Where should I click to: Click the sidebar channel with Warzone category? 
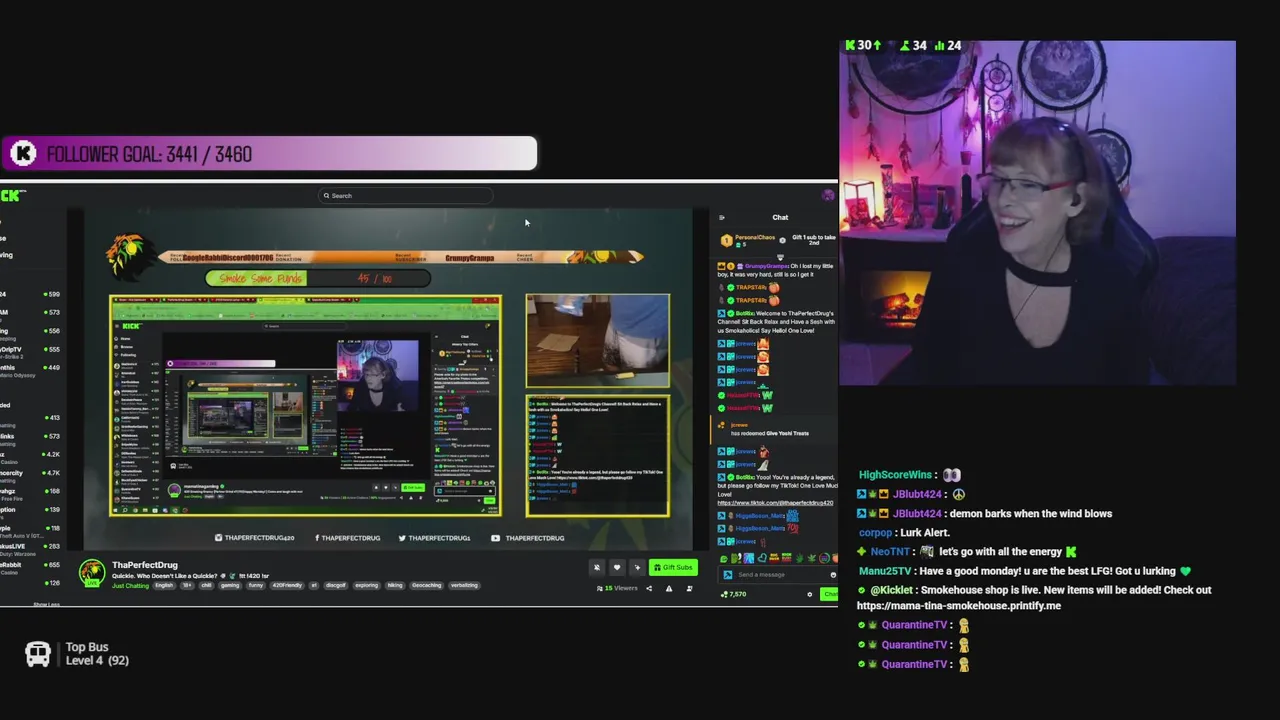coord(30,550)
